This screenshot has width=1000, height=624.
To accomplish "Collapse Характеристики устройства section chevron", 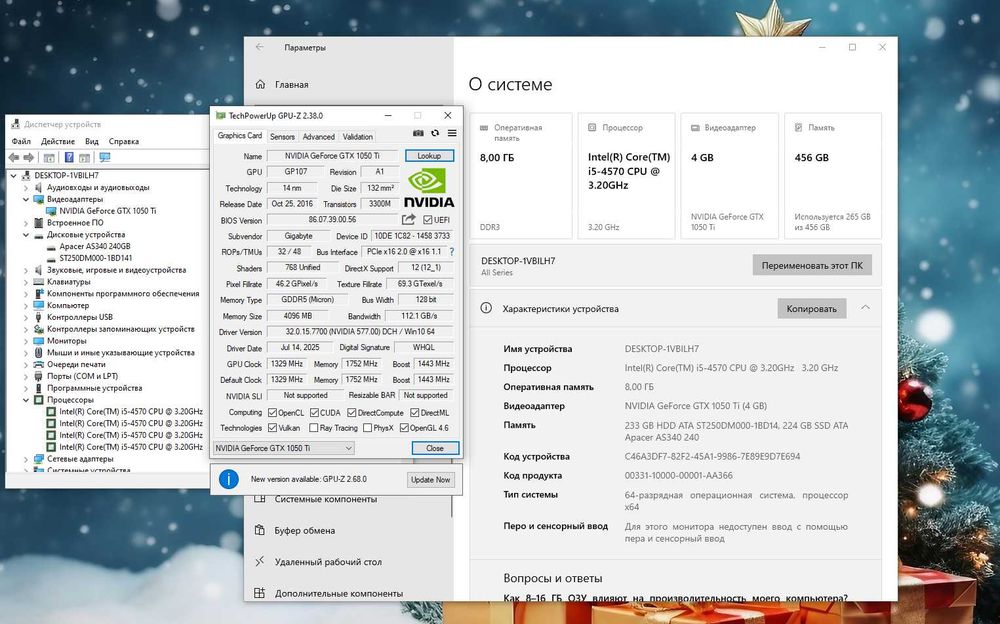I will click(x=865, y=308).
